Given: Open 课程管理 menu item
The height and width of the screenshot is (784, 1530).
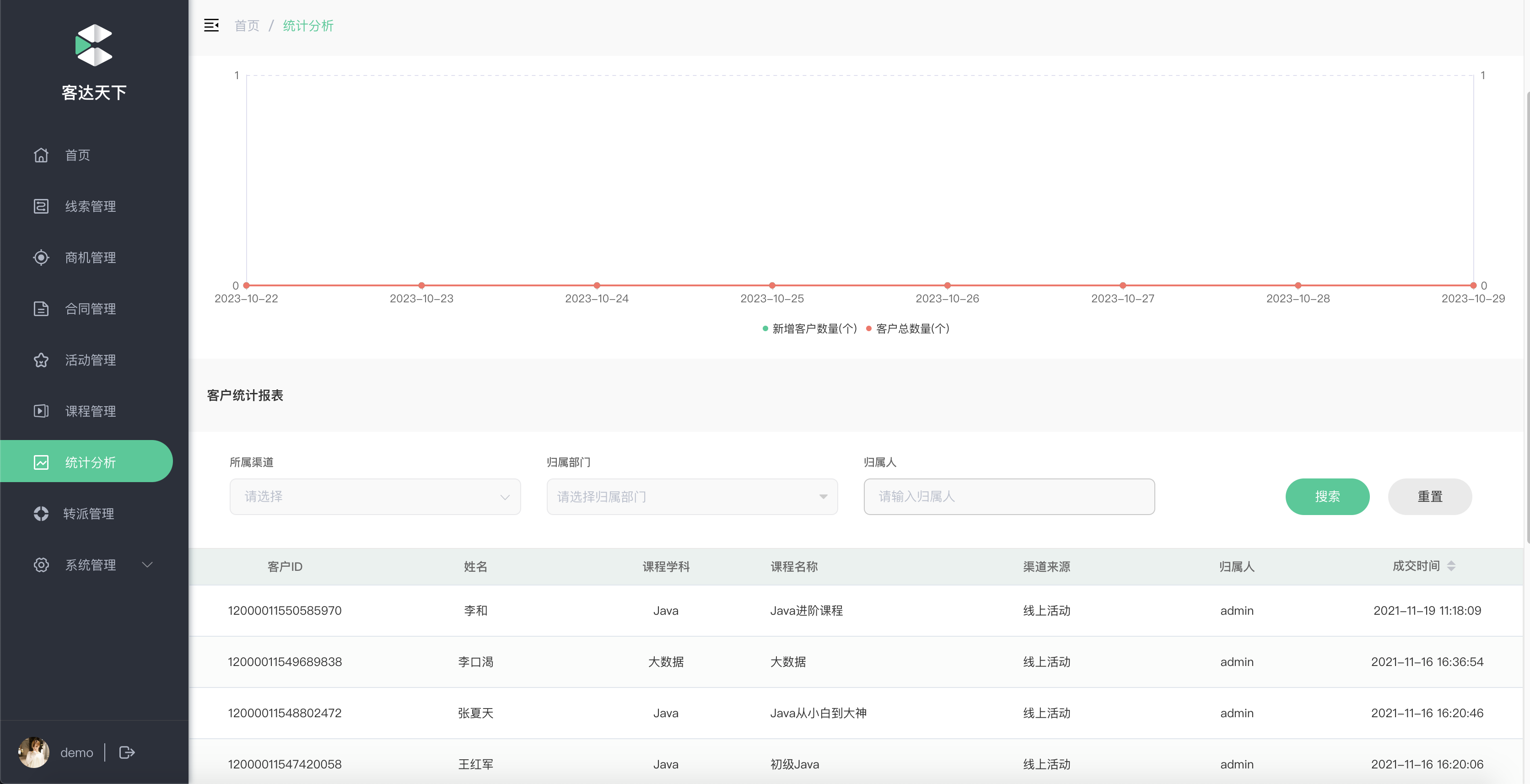Looking at the screenshot, I should (x=90, y=411).
